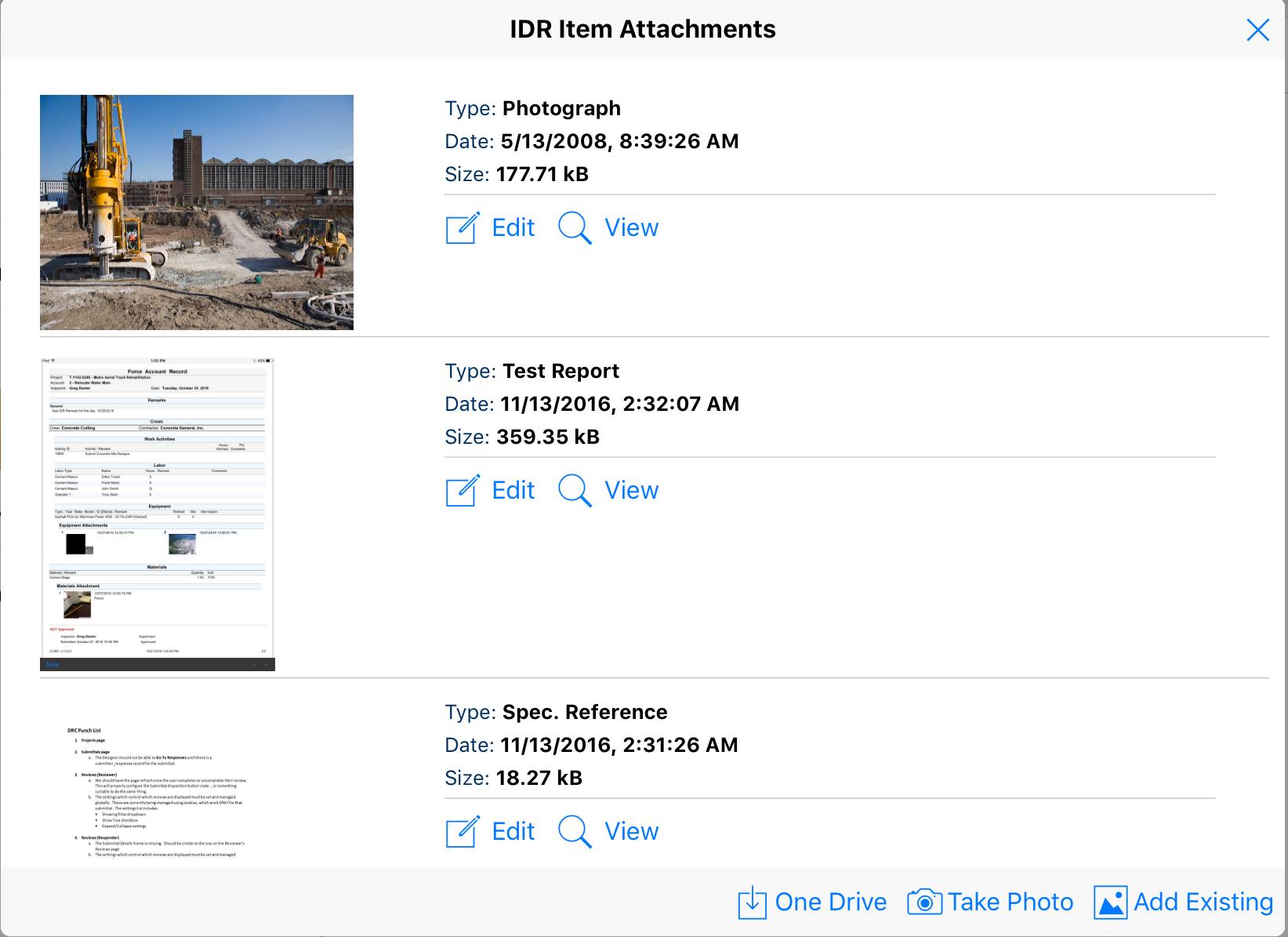The width and height of the screenshot is (1288, 937).
Task: Close the IDR Item Attachments dialog
Action: (x=1257, y=30)
